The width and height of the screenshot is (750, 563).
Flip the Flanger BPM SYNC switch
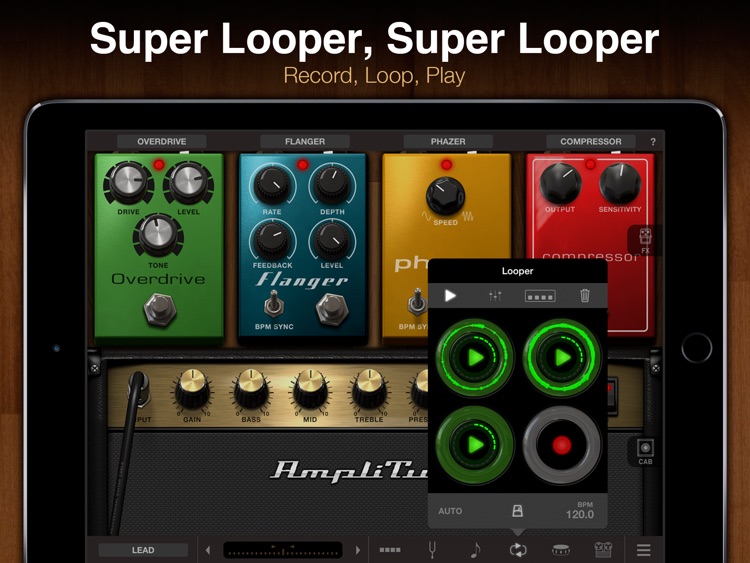tap(273, 303)
